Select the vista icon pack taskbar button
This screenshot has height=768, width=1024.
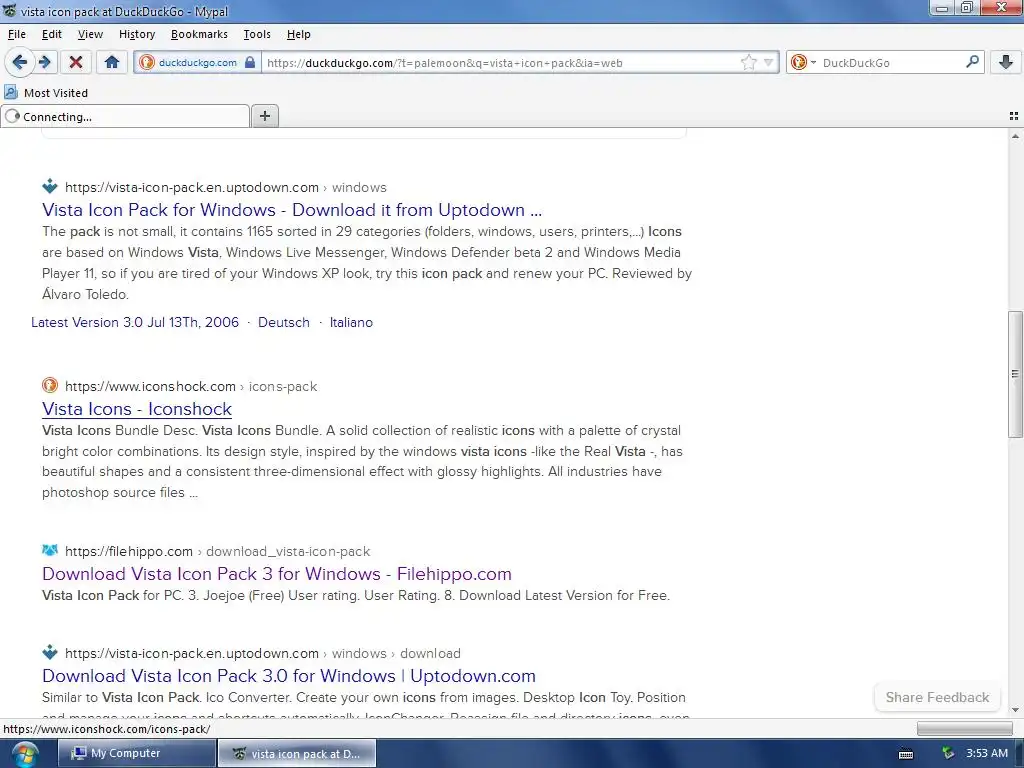coord(296,754)
